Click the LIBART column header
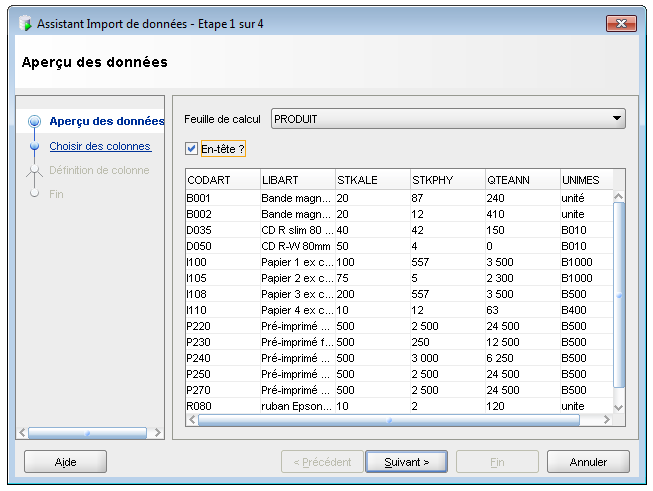 point(296,180)
